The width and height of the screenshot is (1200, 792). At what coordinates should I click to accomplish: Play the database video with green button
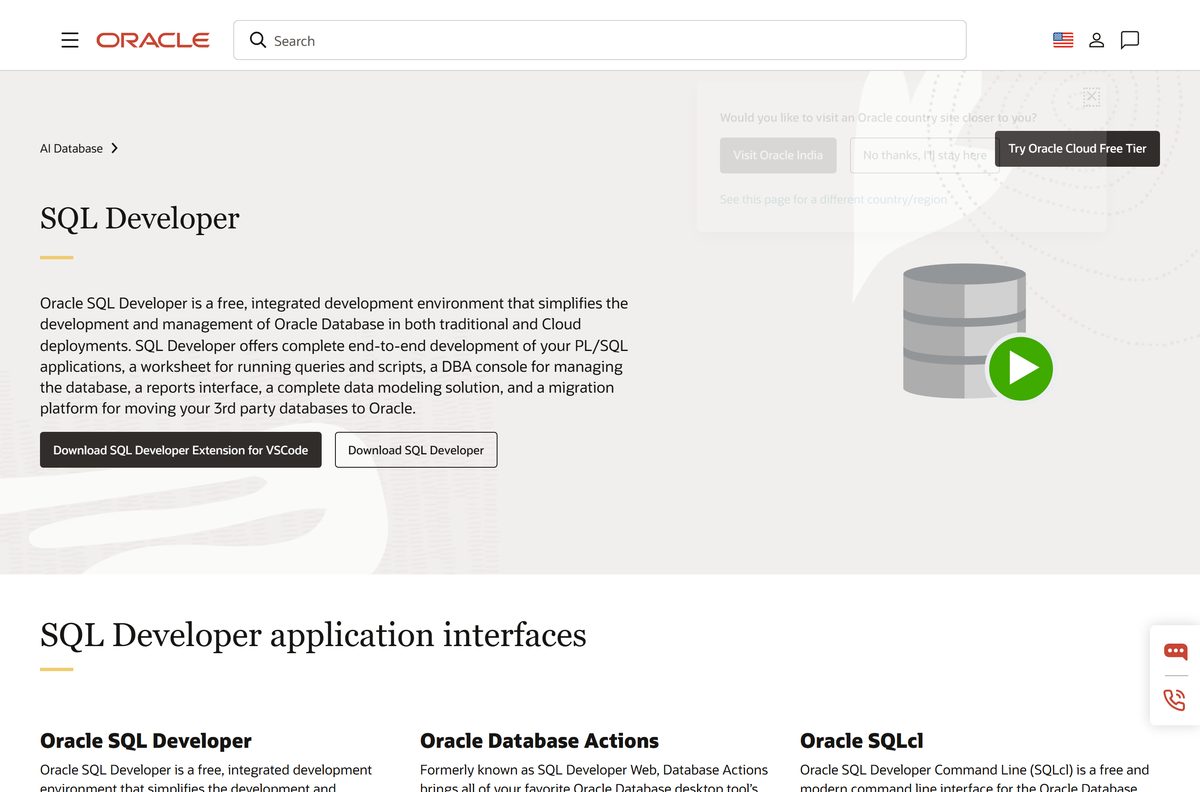1020,369
